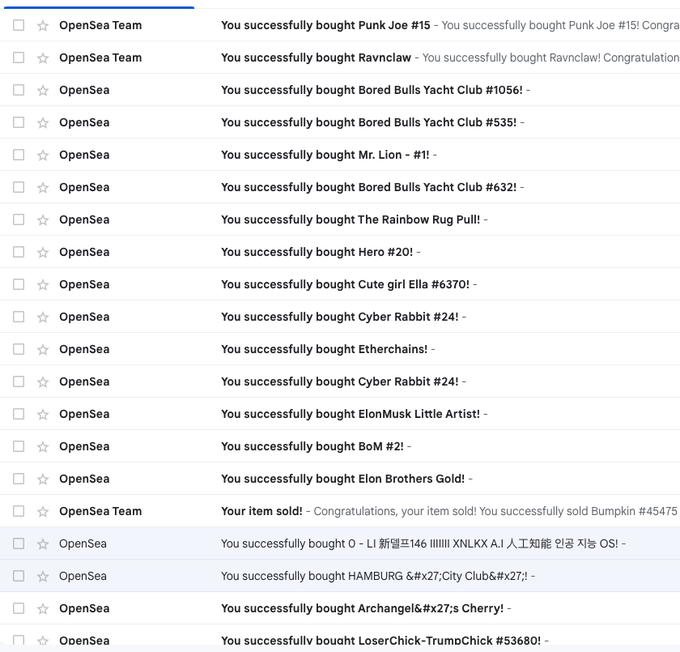Viewport: 680px width, 652px height.
Task: Star the Punk Joe #15 email
Action: click(x=42, y=26)
